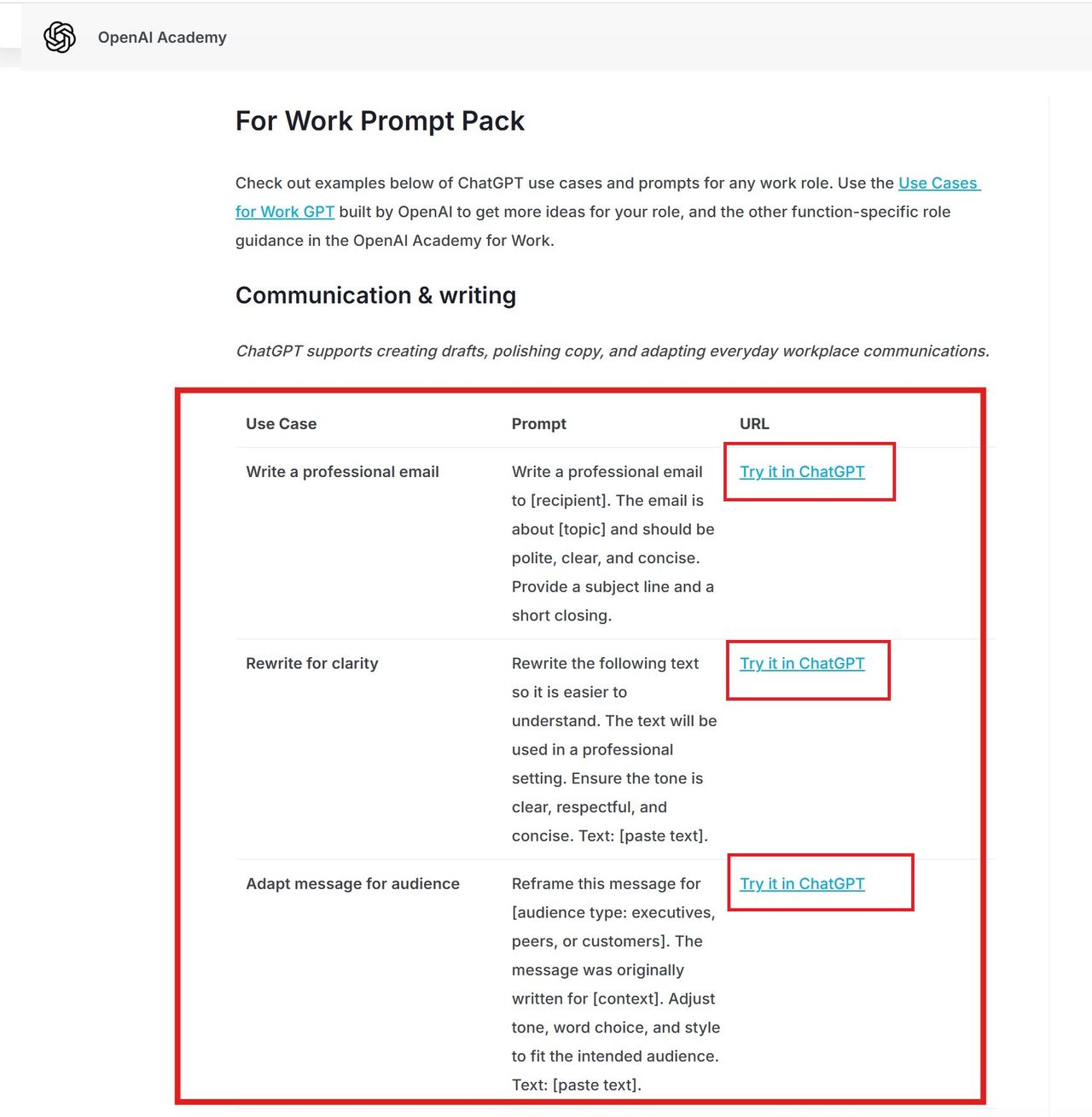Select the "Adapt message for audience" use case

(x=352, y=884)
